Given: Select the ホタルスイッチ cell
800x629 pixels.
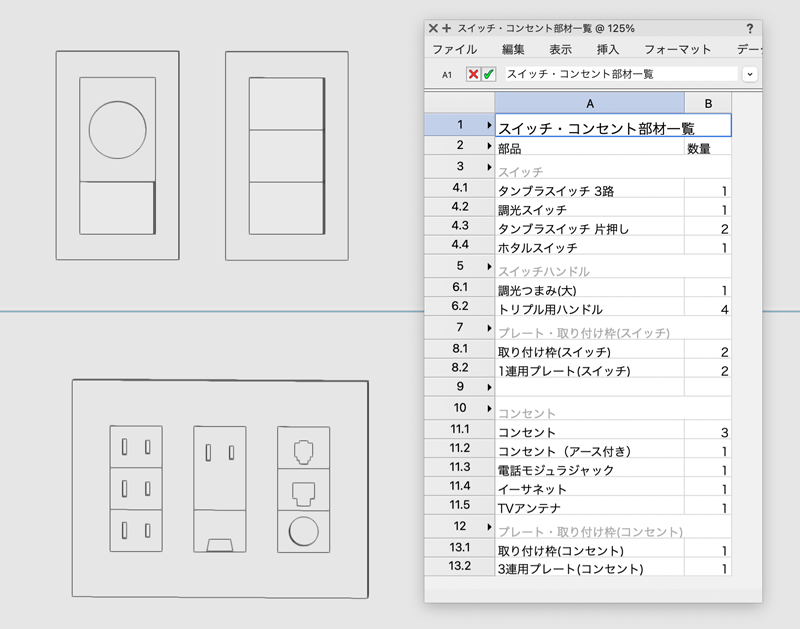Looking at the screenshot, I should click(589, 245).
